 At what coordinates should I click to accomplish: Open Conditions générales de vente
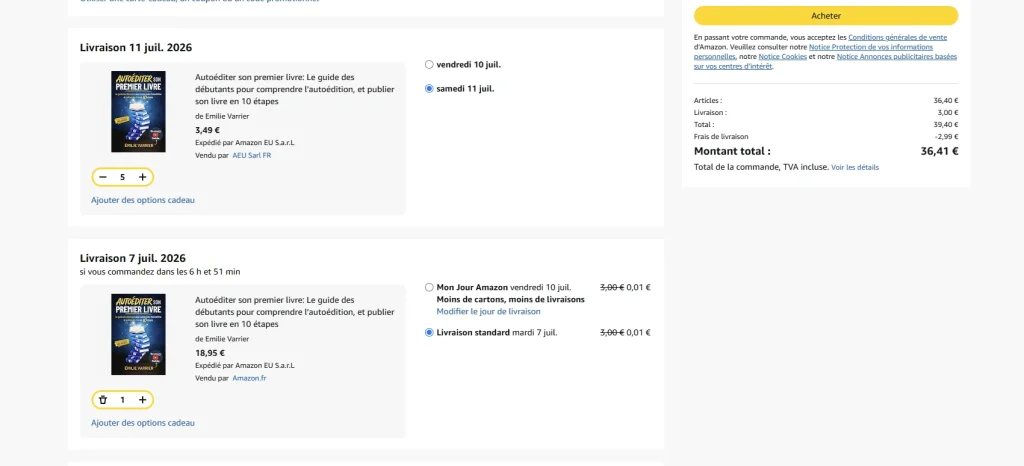click(897, 38)
